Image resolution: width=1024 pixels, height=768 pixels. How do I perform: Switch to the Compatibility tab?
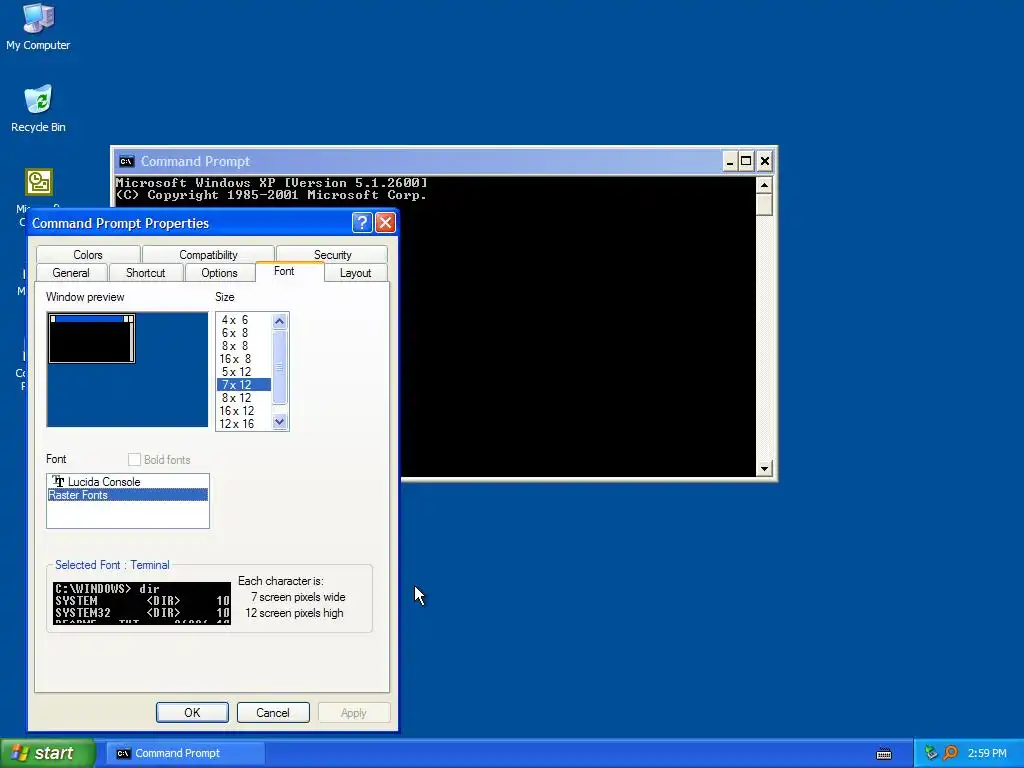(x=208, y=254)
